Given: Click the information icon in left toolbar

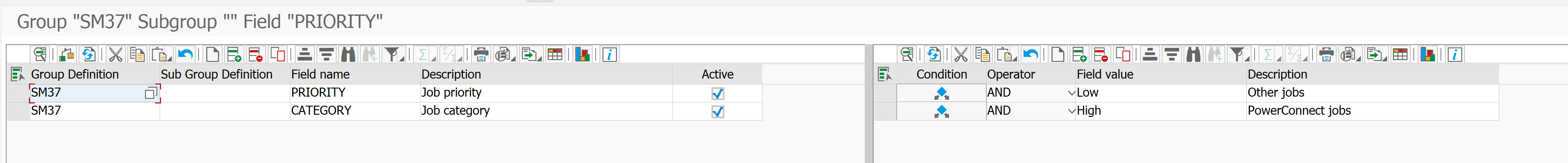Looking at the screenshot, I should (609, 55).
